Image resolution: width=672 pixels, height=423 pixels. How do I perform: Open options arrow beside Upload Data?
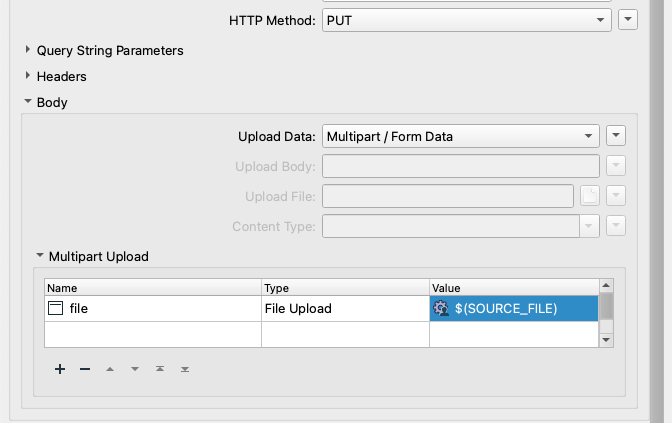click(616, 135)
